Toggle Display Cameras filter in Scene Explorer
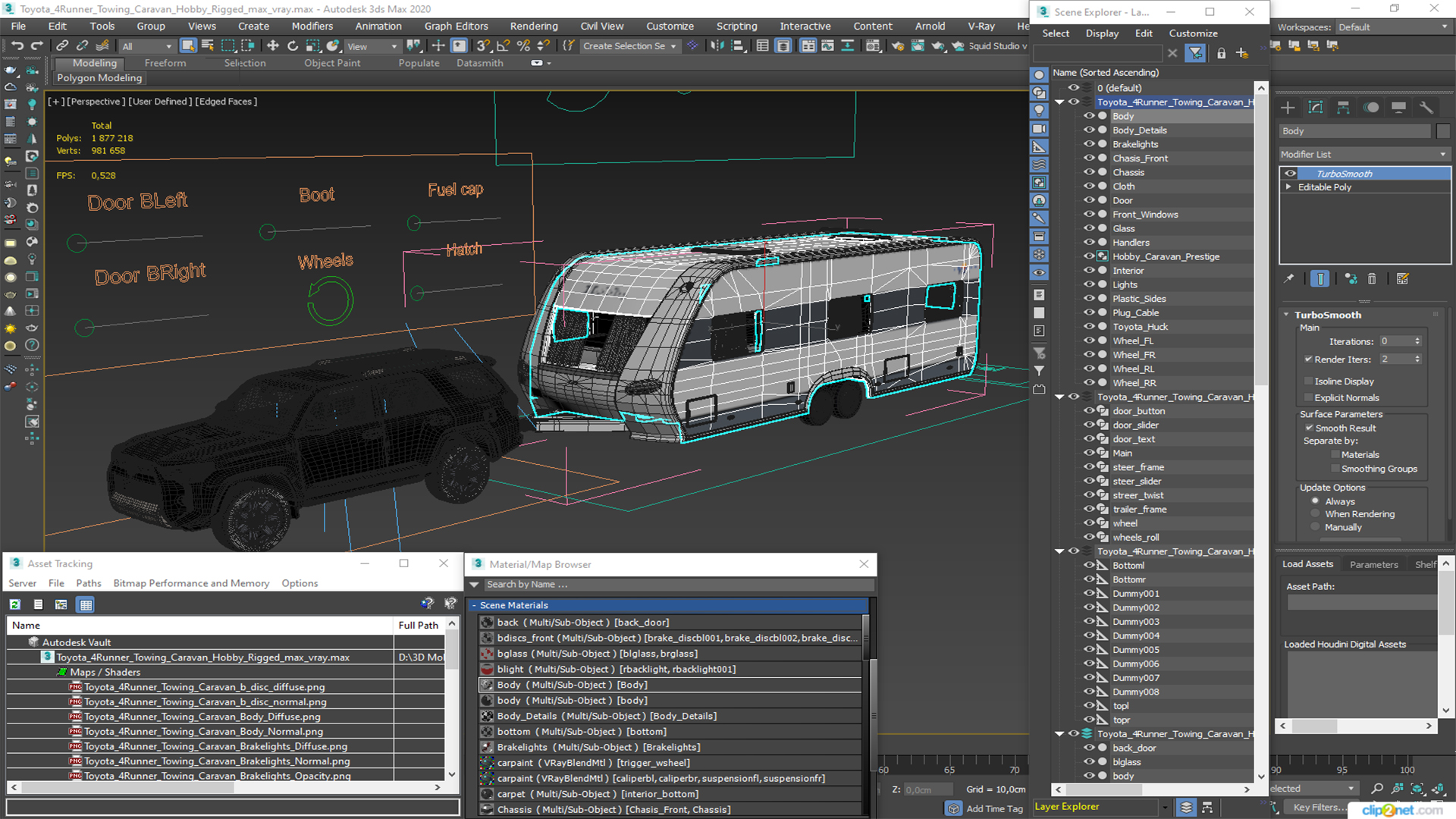1456x819 pixels. 1039,129
